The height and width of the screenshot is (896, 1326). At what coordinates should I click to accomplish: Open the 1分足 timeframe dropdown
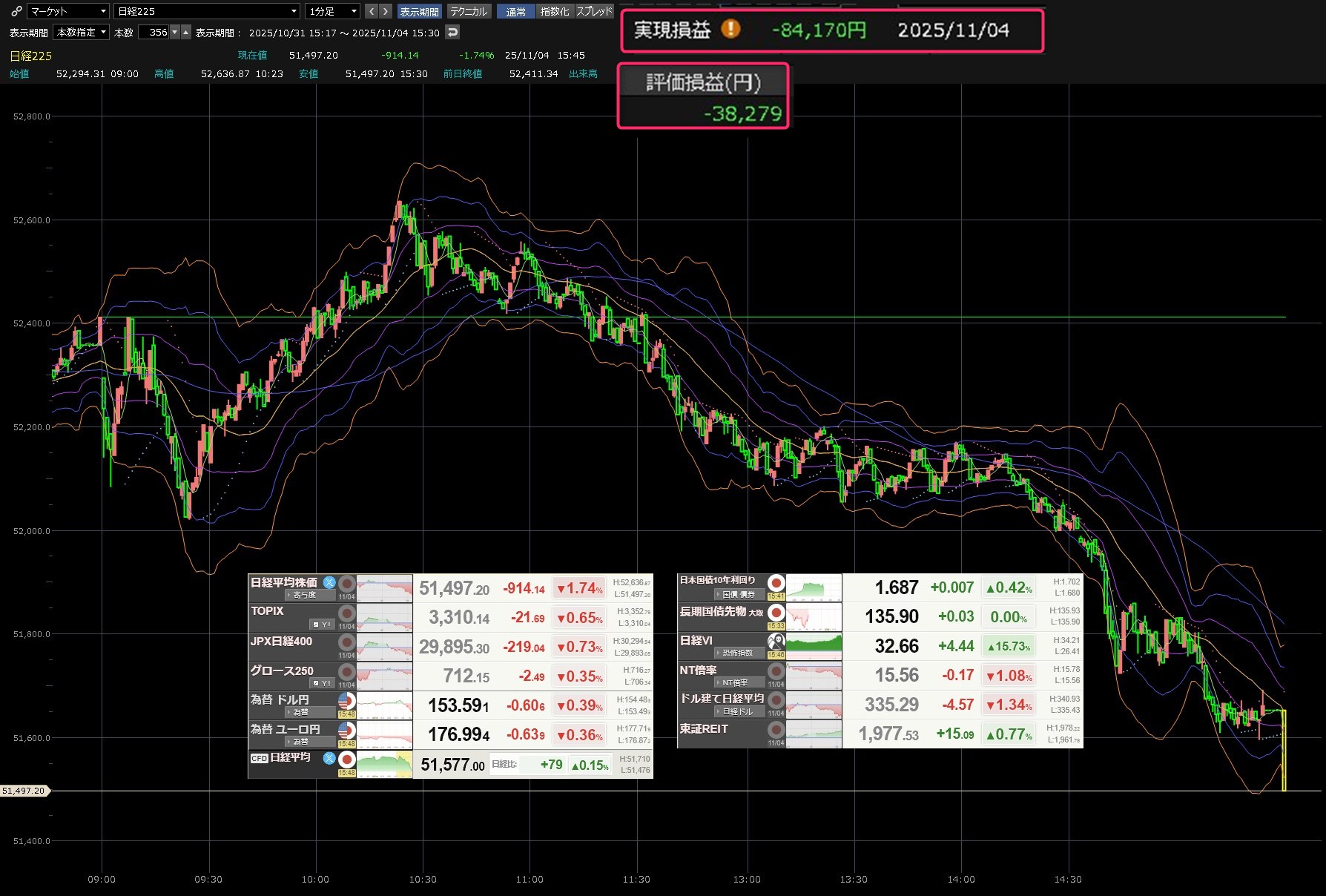[333, 11]
